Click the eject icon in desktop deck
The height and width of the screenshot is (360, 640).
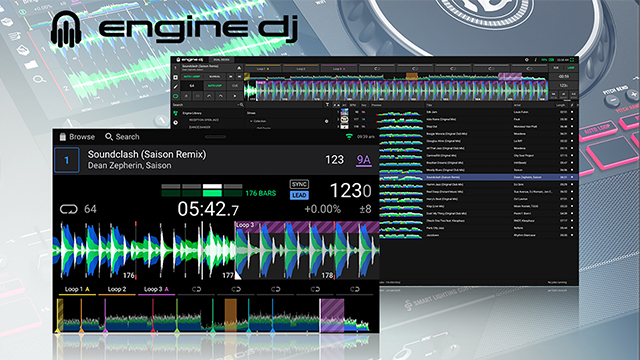point(239,68)
